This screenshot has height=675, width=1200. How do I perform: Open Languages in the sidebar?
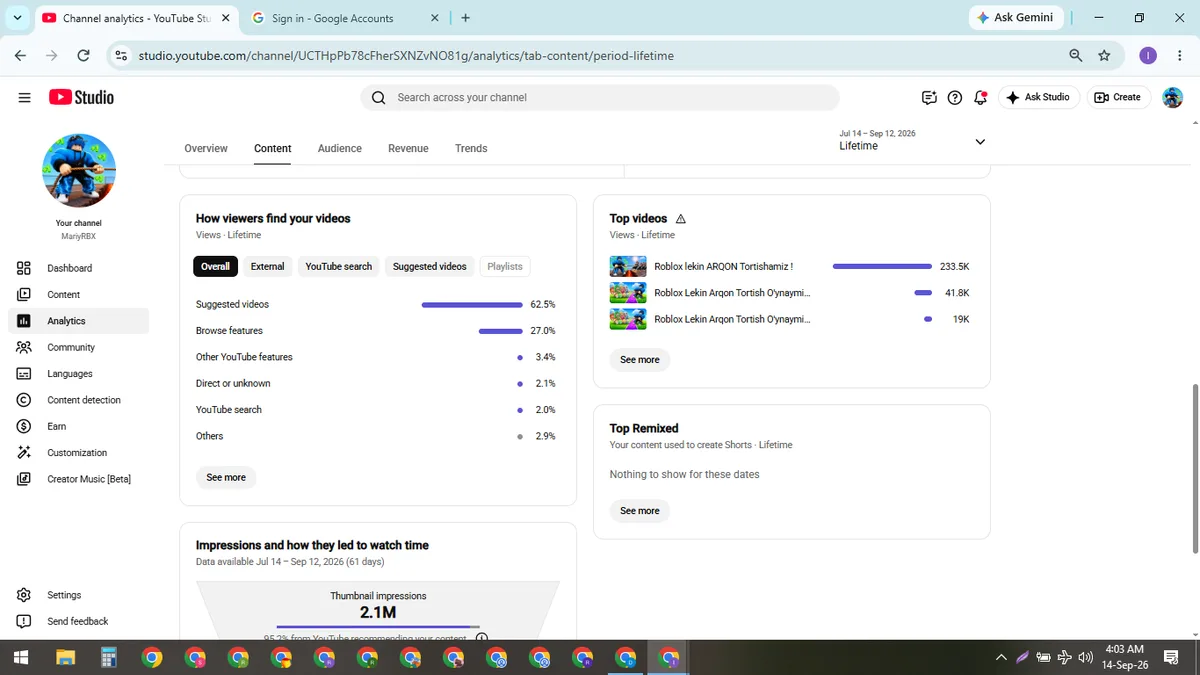pyautogui.click(x=78, y=373)
